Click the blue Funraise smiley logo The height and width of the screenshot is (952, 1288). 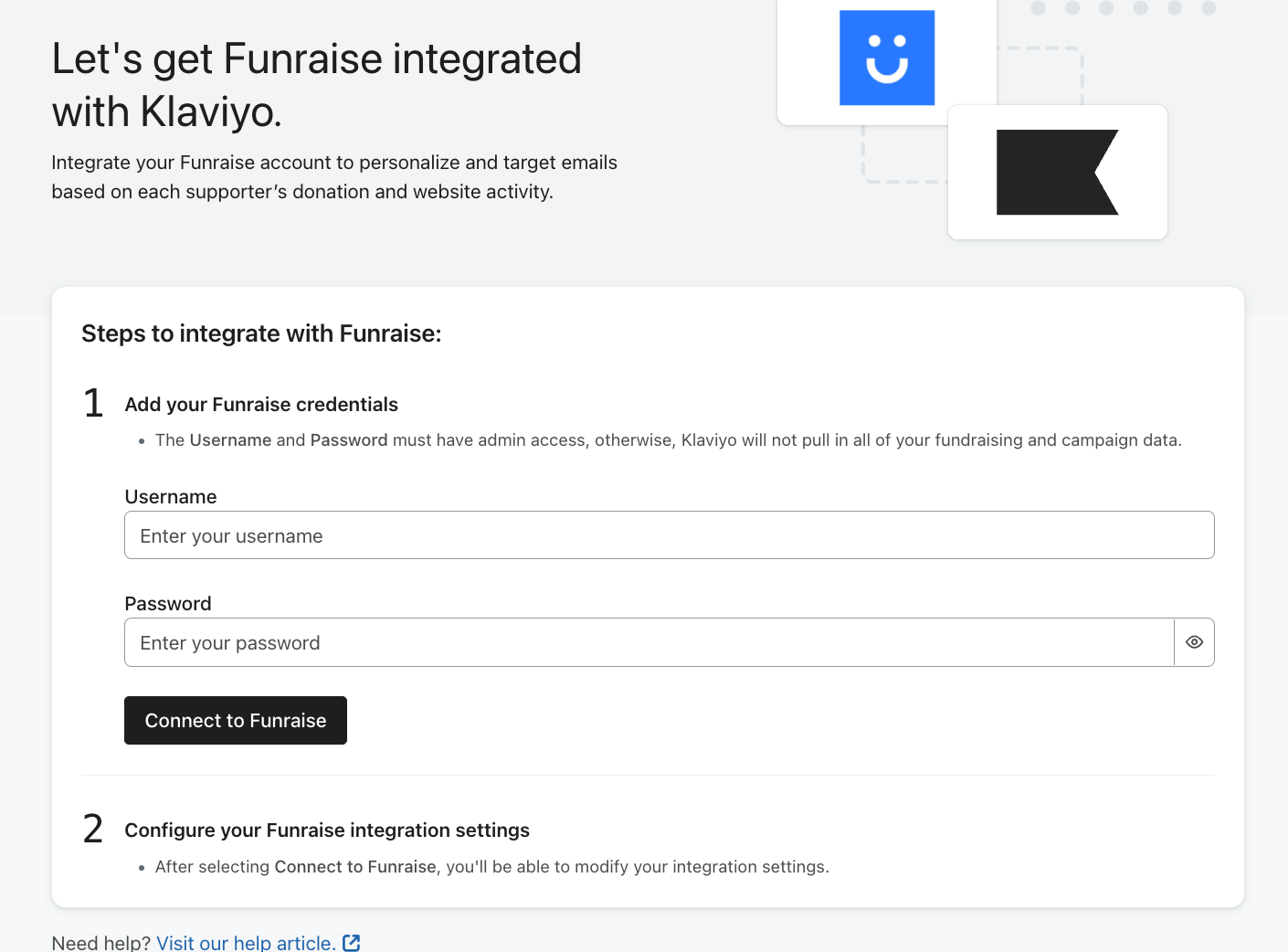[886, 58]
